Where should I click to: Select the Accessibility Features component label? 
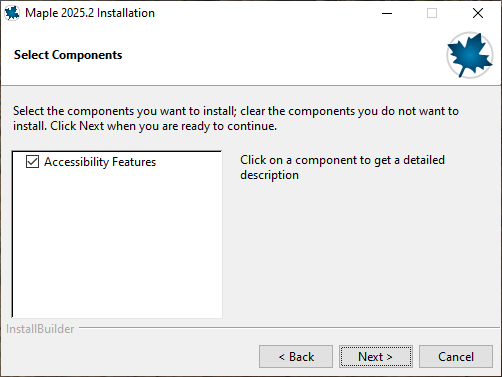[100, 162]
